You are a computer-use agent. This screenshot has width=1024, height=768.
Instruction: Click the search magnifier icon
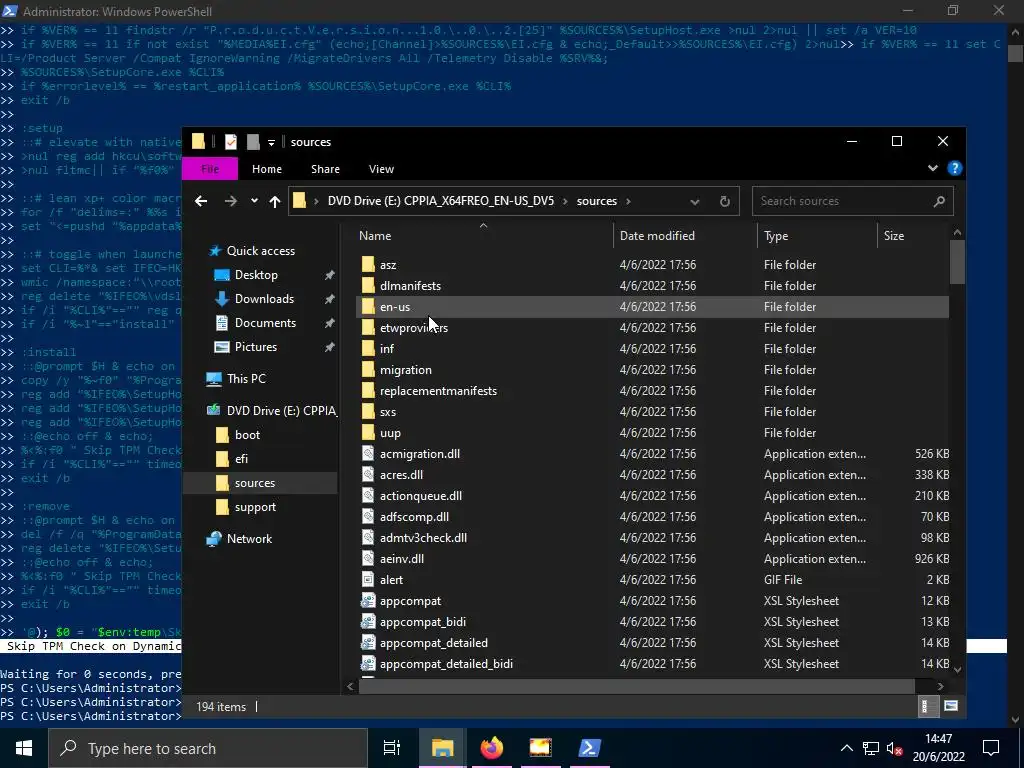click(x=939, y=201)
